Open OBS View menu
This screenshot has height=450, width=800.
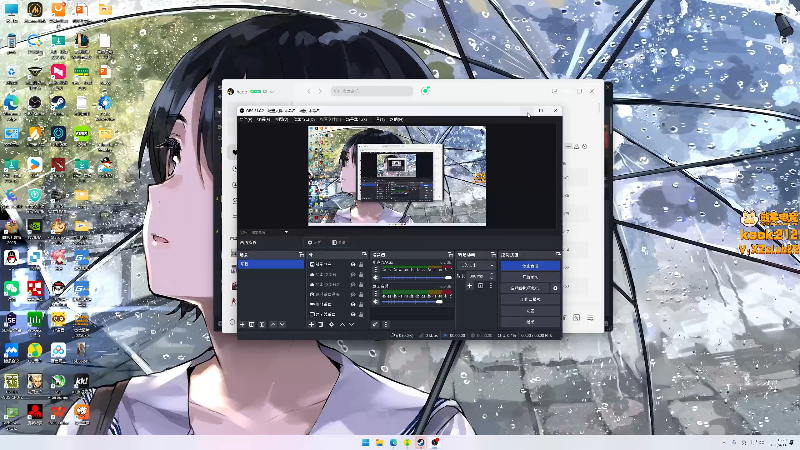click(x=282, y=119)
